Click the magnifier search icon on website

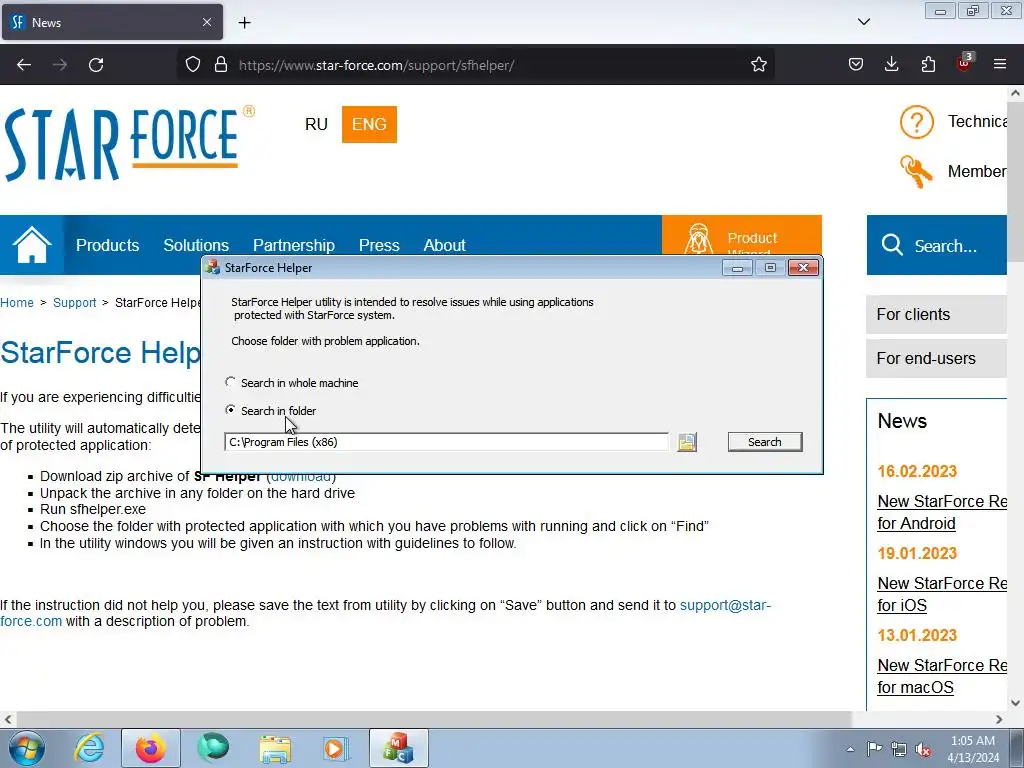click(x=891, y=246)
